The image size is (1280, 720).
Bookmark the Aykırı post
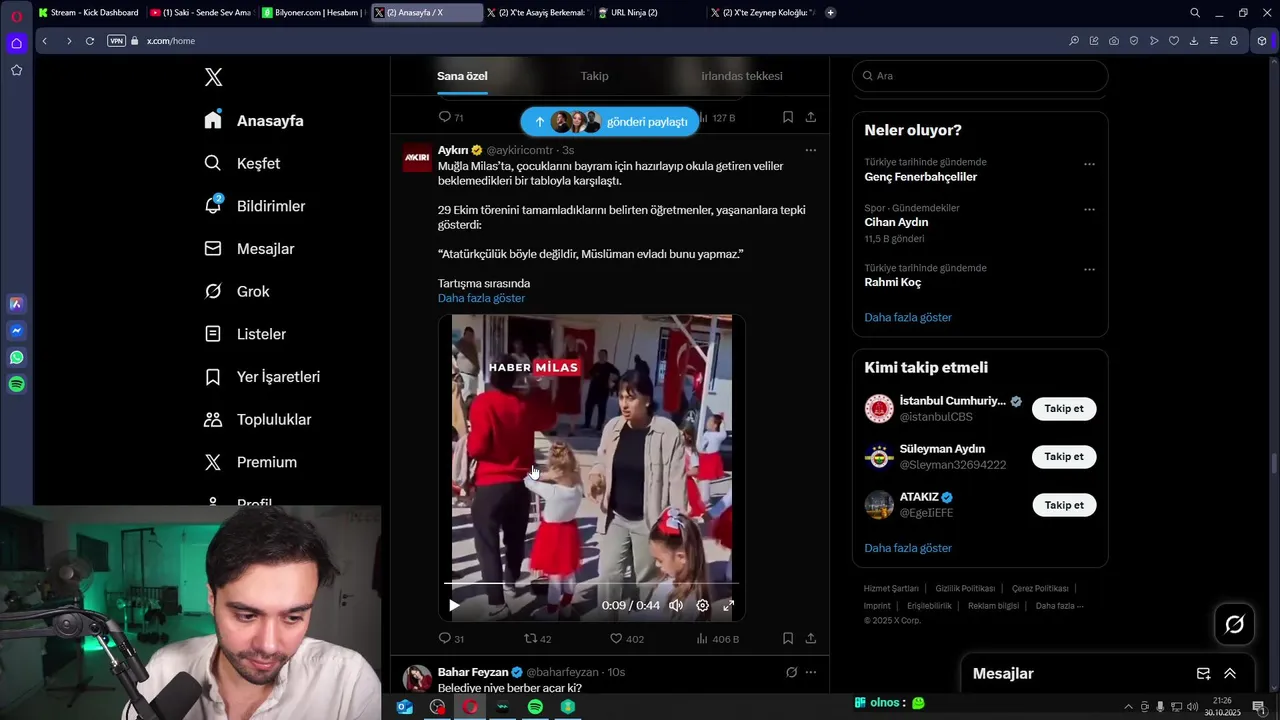click(x=788, y=638)
